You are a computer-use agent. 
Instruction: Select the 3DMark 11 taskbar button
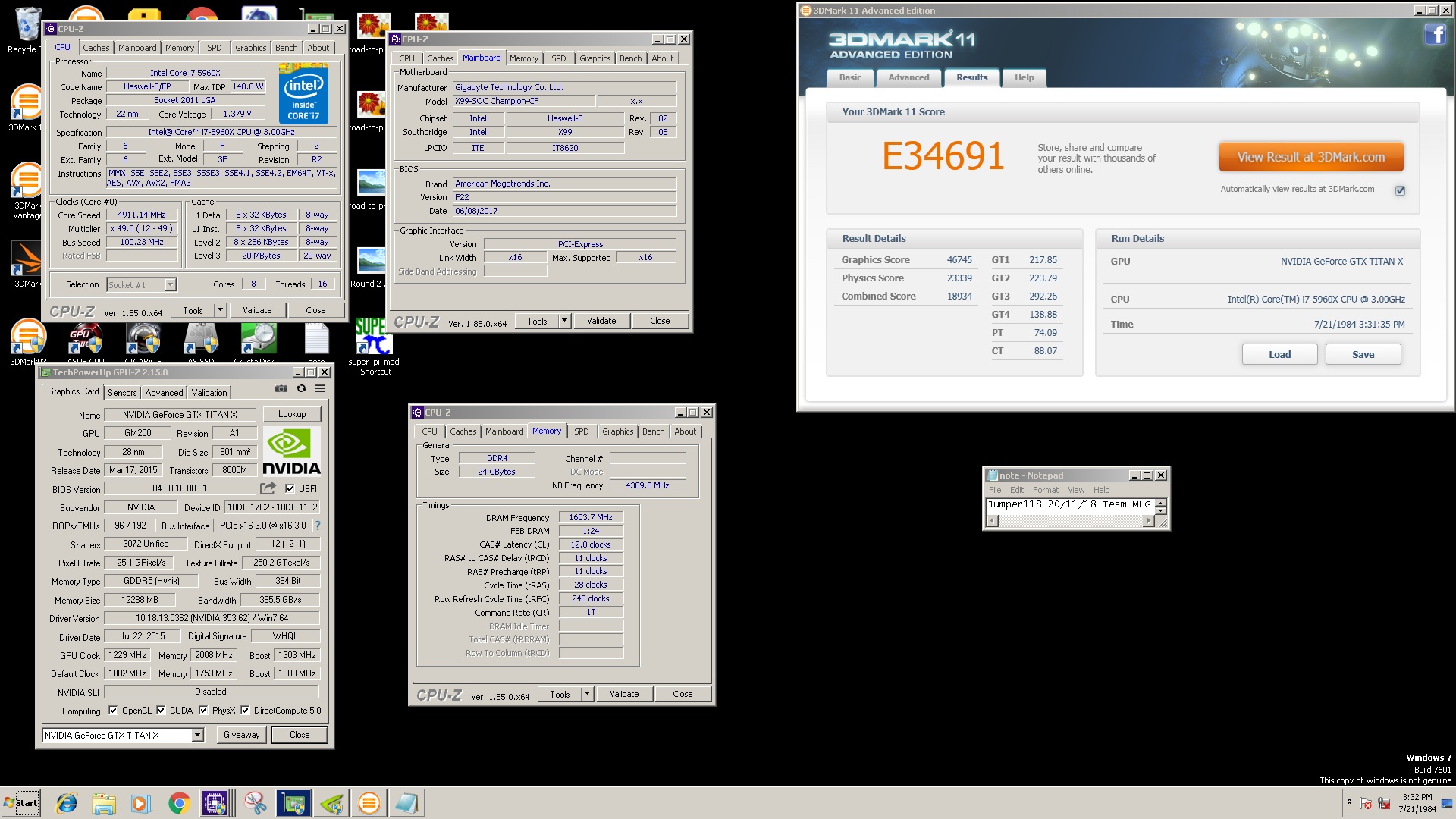click(x=369, y=803)
